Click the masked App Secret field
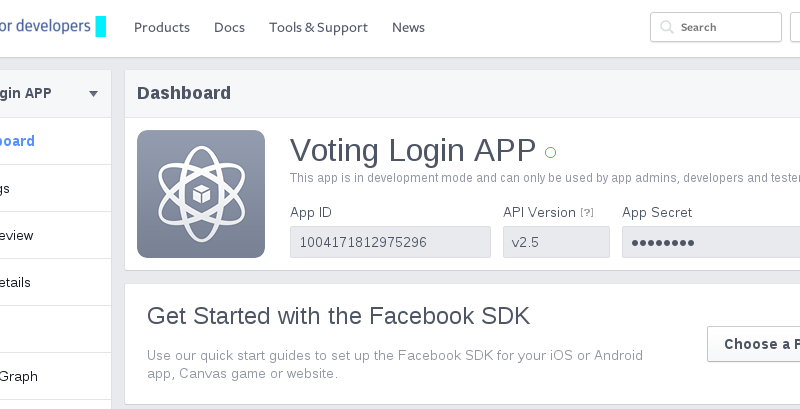800x409 pixels. (711, 242)
